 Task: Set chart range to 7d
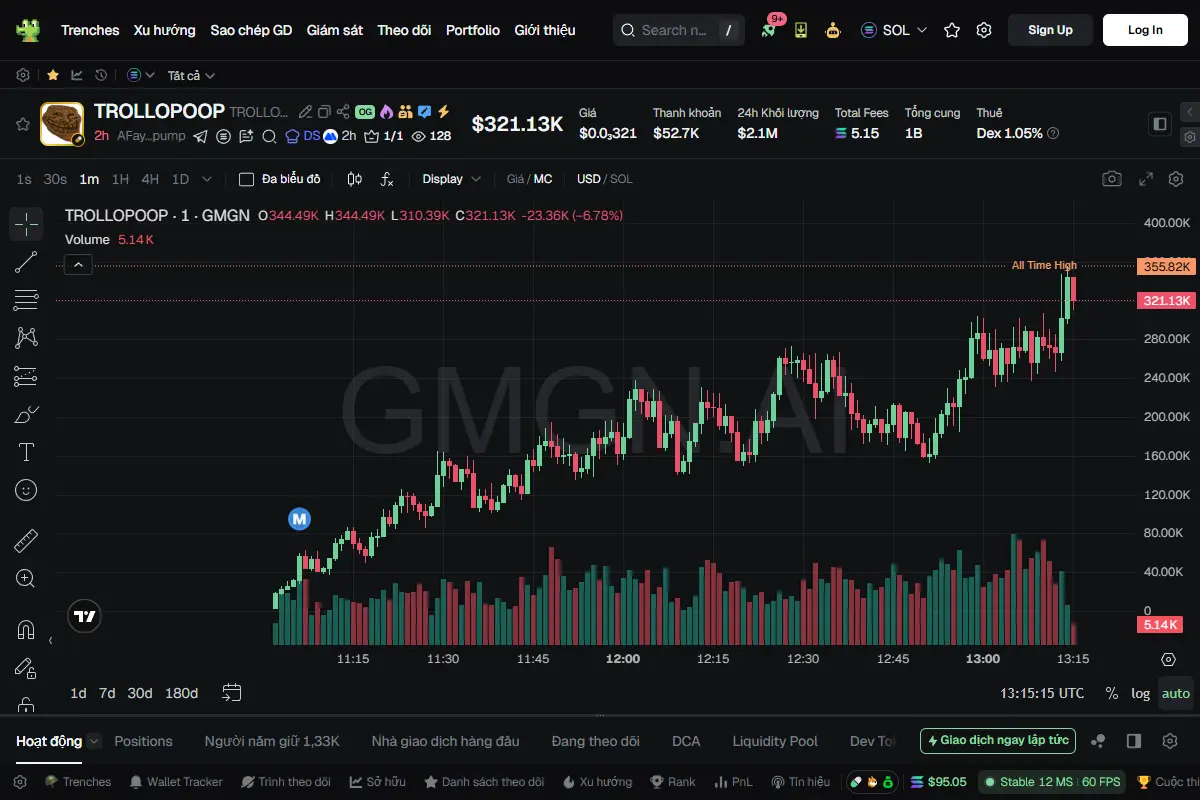click(107, 693)
